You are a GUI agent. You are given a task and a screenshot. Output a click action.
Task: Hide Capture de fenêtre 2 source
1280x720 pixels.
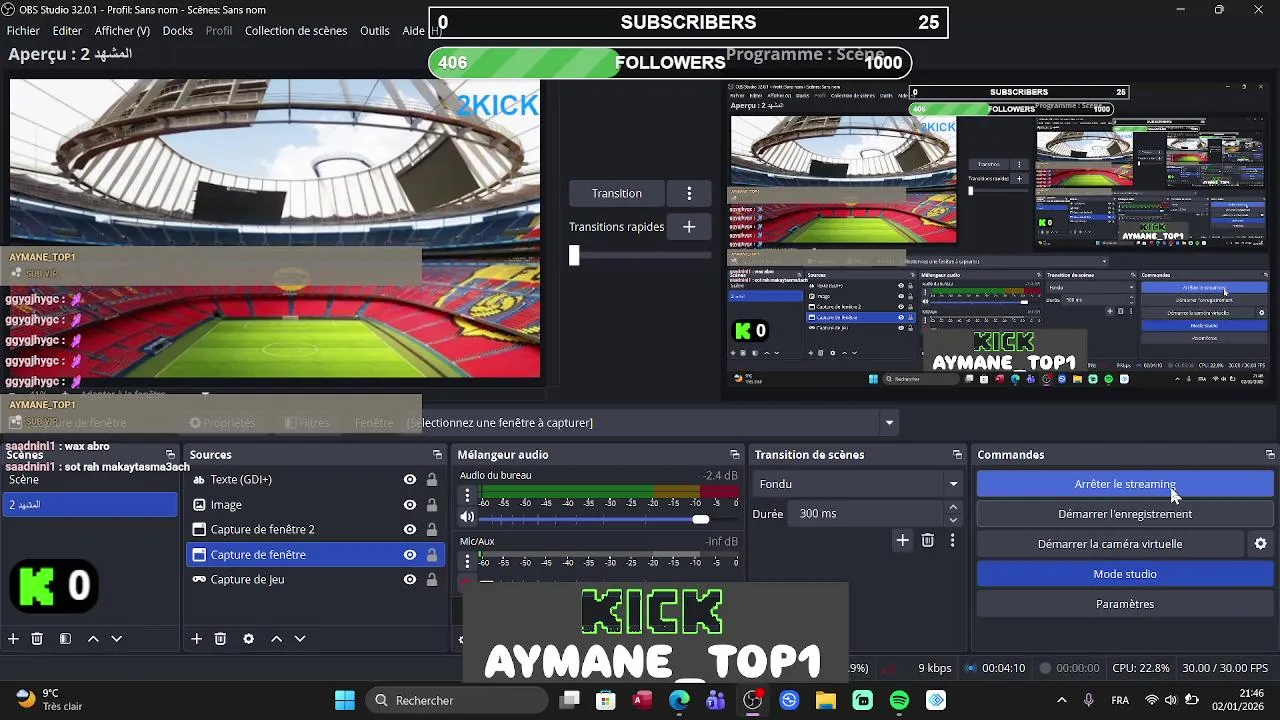click(x=410, y=530)
